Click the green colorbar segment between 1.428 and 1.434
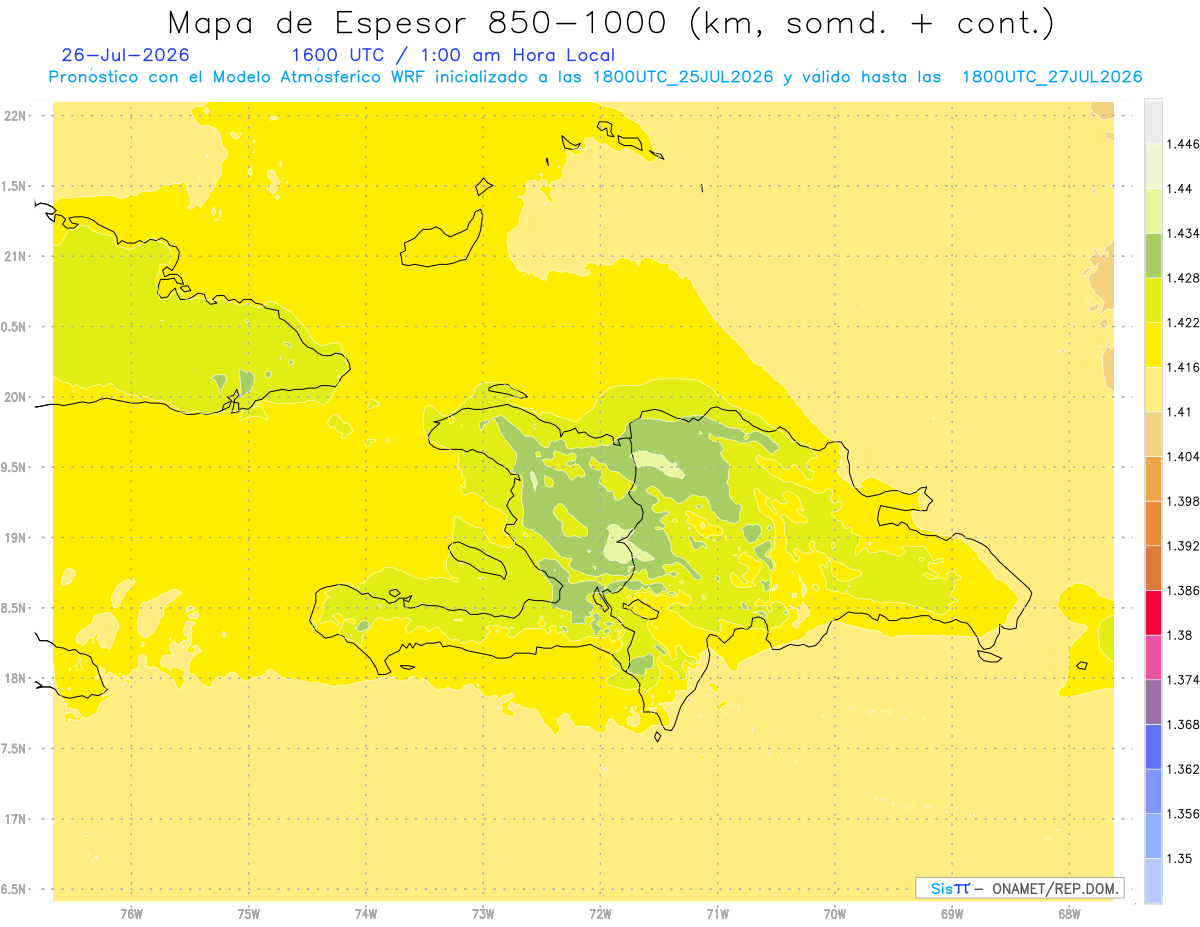 (x=1153, y=255)
